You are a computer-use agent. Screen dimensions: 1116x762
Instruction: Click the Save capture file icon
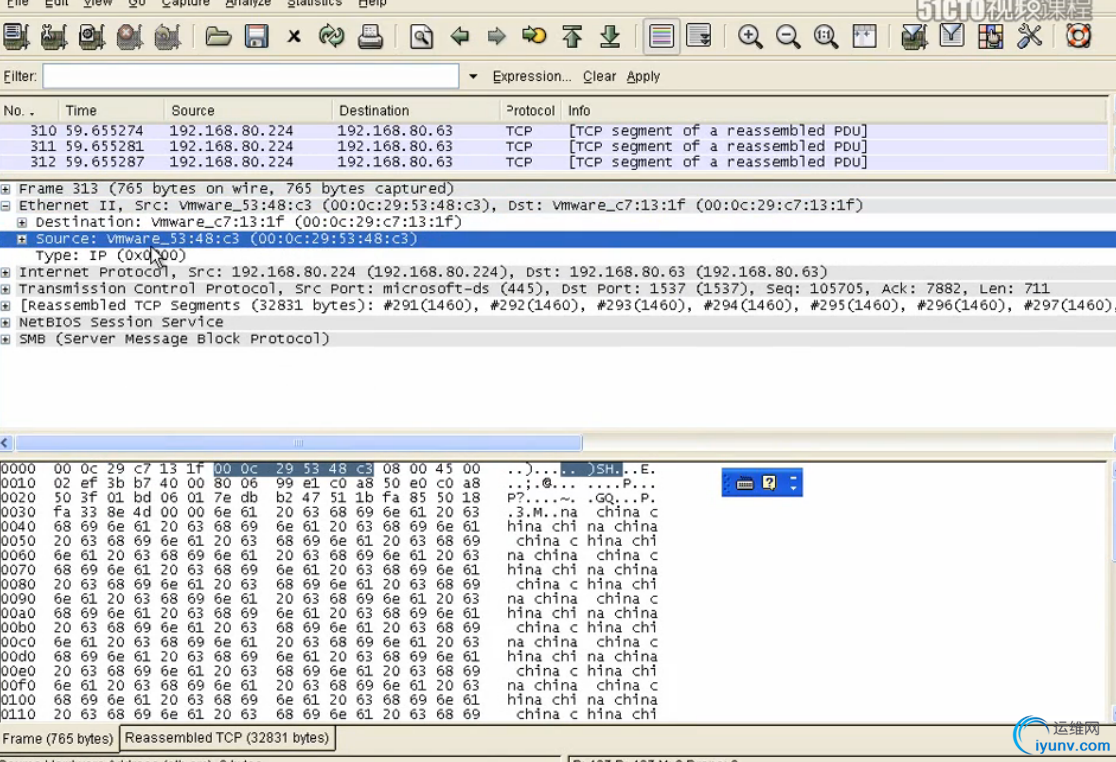pos(257,37)
